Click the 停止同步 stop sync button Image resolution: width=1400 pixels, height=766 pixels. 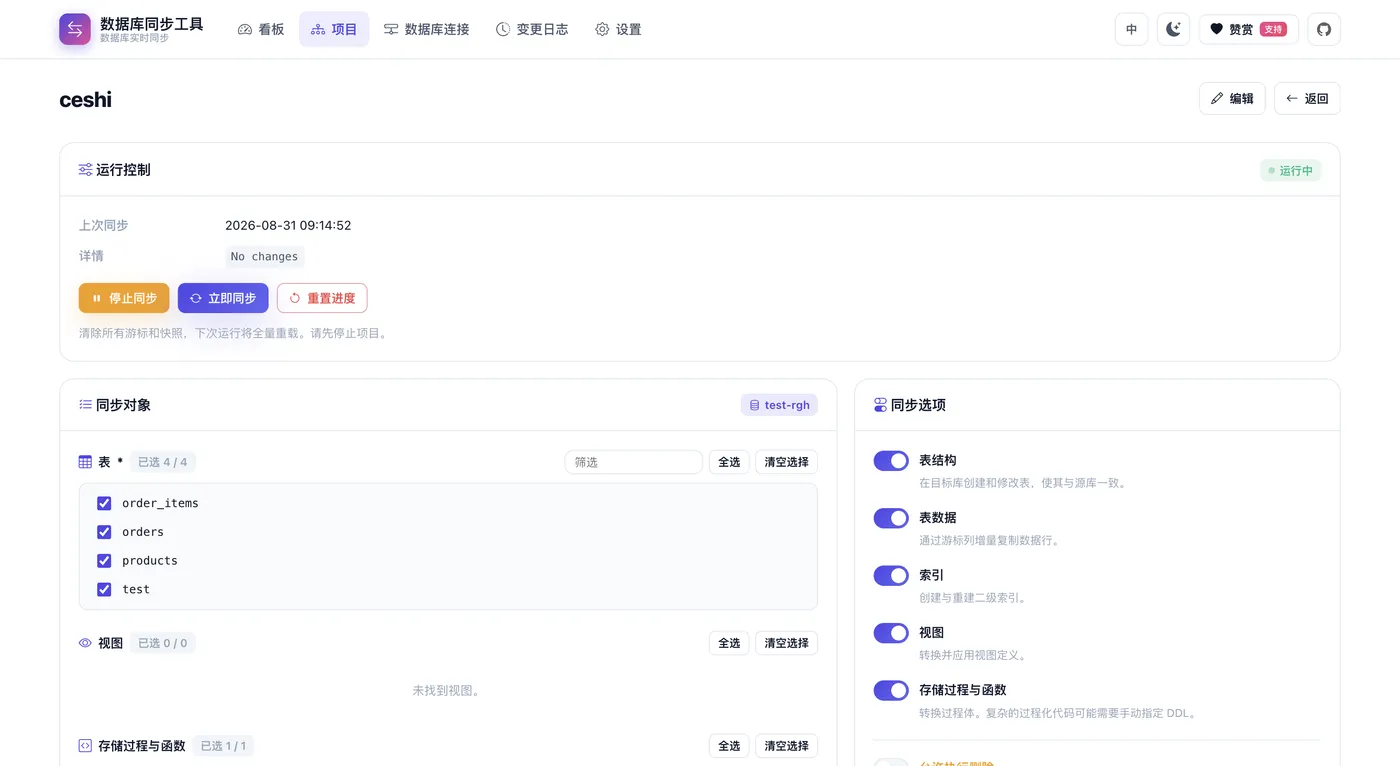point(124,298)
